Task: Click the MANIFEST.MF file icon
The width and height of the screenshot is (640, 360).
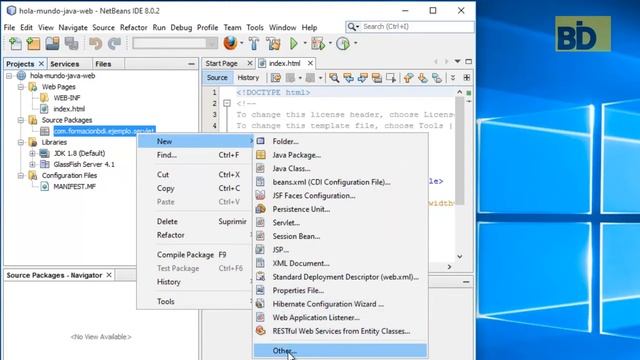Action: (44, 187)
